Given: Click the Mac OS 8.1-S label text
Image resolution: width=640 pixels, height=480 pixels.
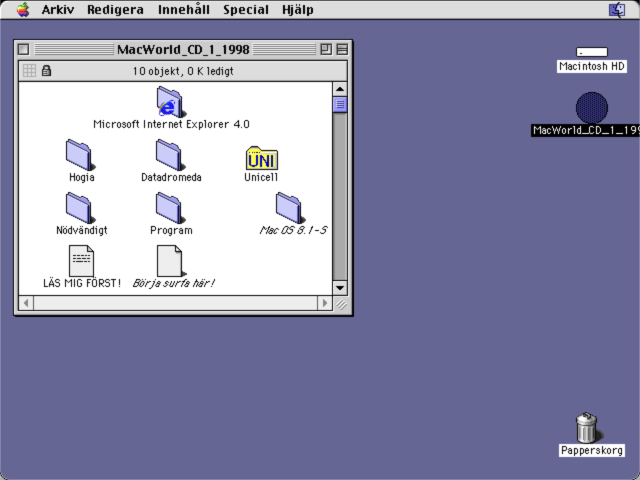Looking at the screenshot, I should click(x=293, y=230).
